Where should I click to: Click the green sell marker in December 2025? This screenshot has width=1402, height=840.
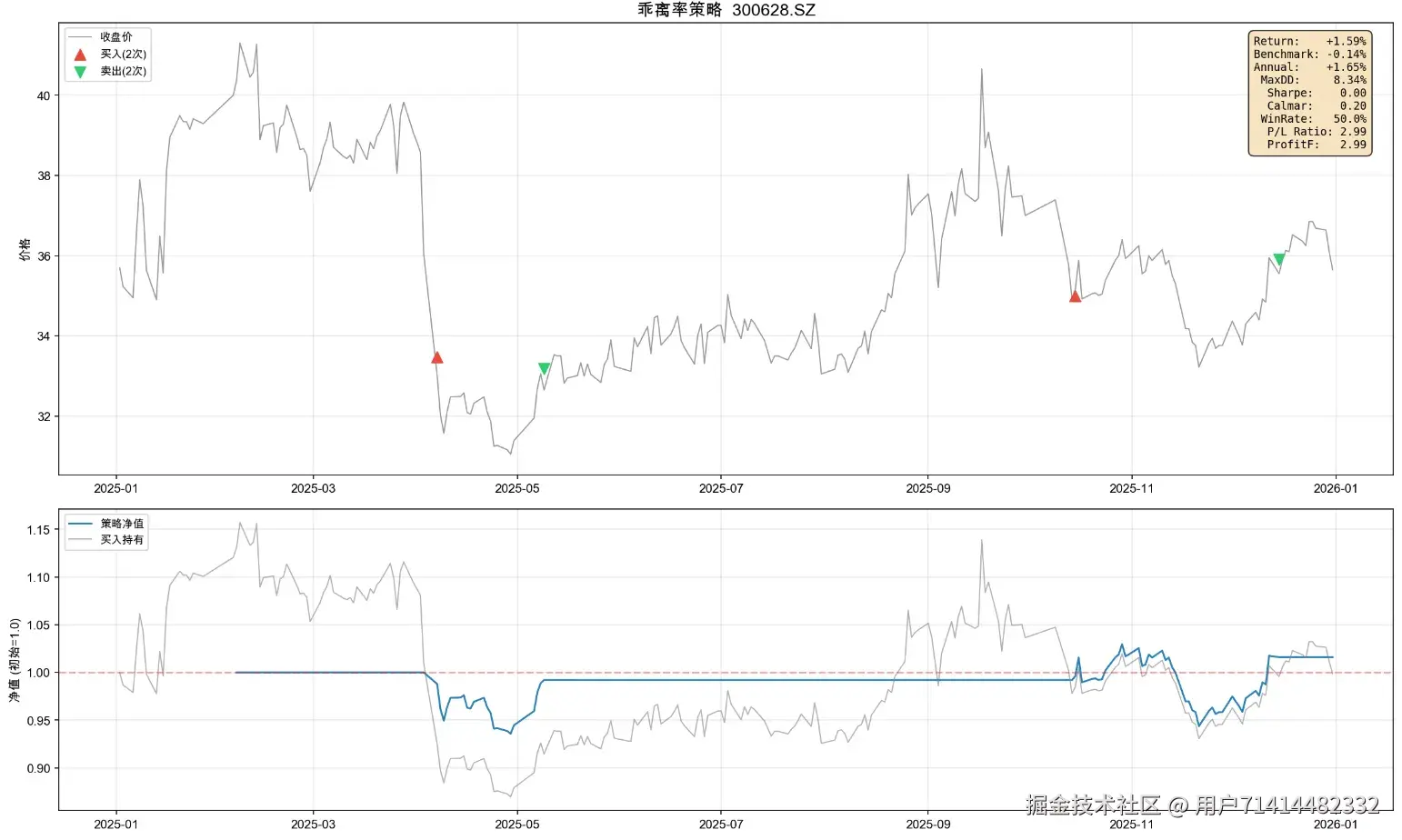click(1279, 259)
